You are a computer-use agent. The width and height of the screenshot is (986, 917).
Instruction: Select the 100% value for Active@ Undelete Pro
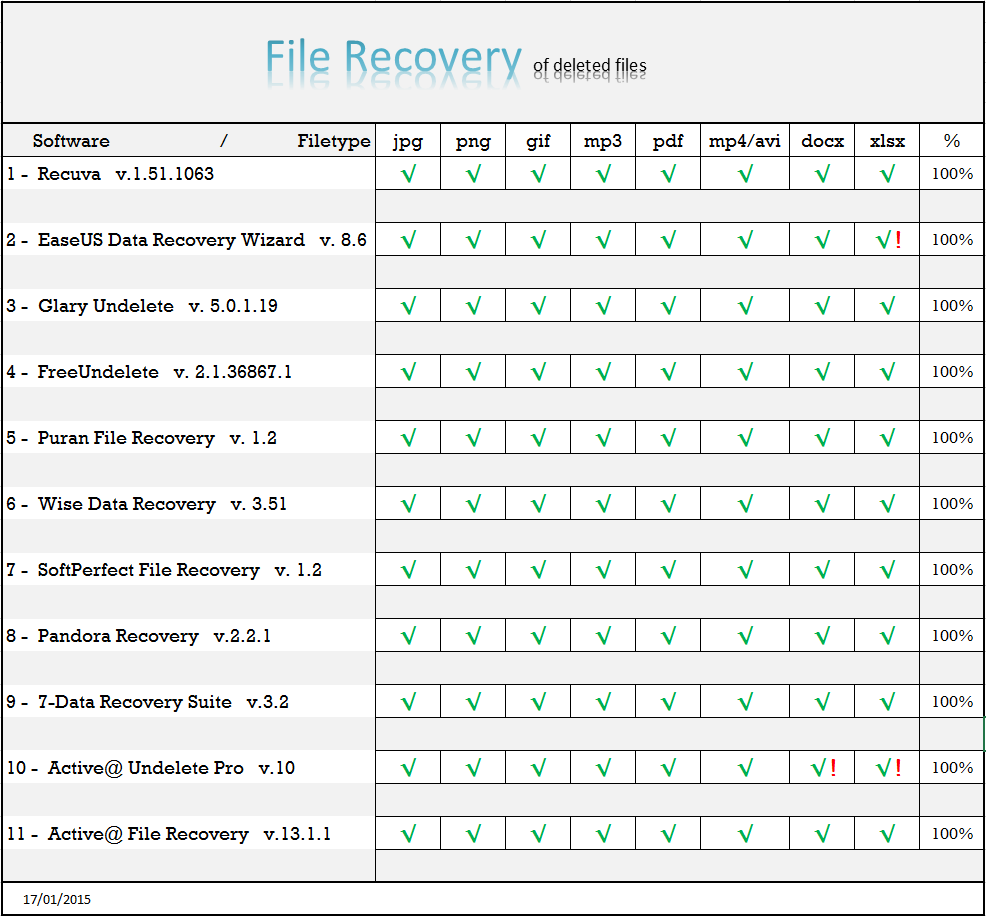click(x=952, y=768)
